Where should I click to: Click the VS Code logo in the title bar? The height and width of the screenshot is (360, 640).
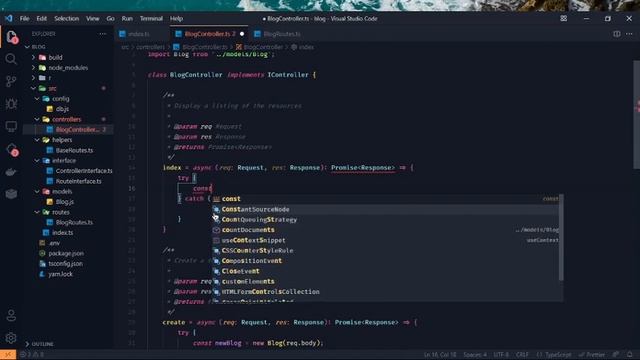point(9,18)
